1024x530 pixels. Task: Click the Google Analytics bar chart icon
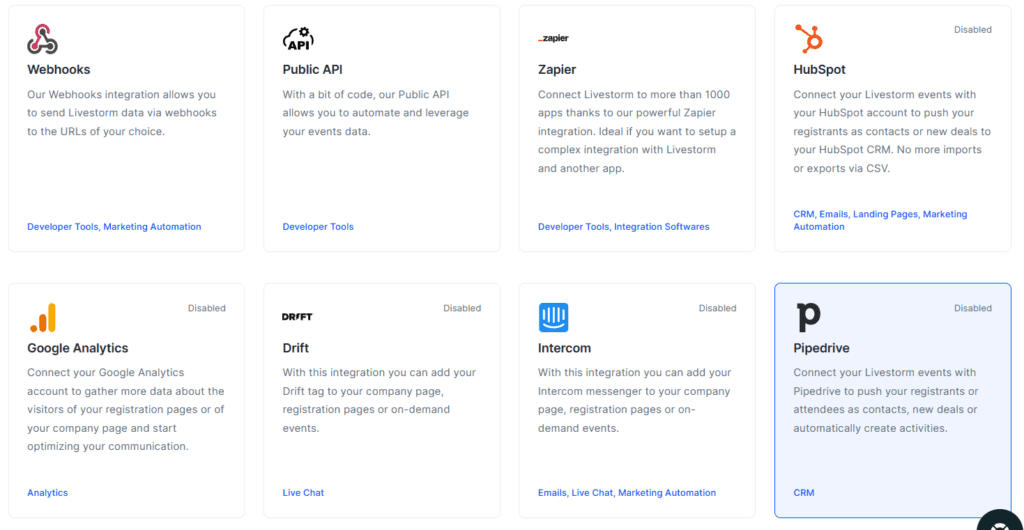[43, 317]
